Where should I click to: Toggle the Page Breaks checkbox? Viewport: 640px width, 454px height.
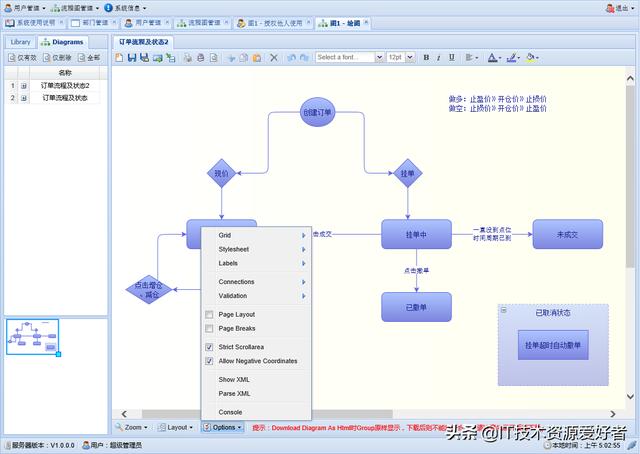click(x=209, y=328)
